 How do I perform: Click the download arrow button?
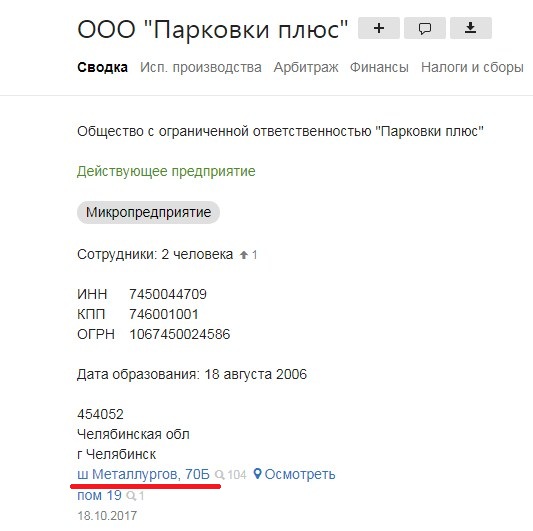[x=471, y=28]
